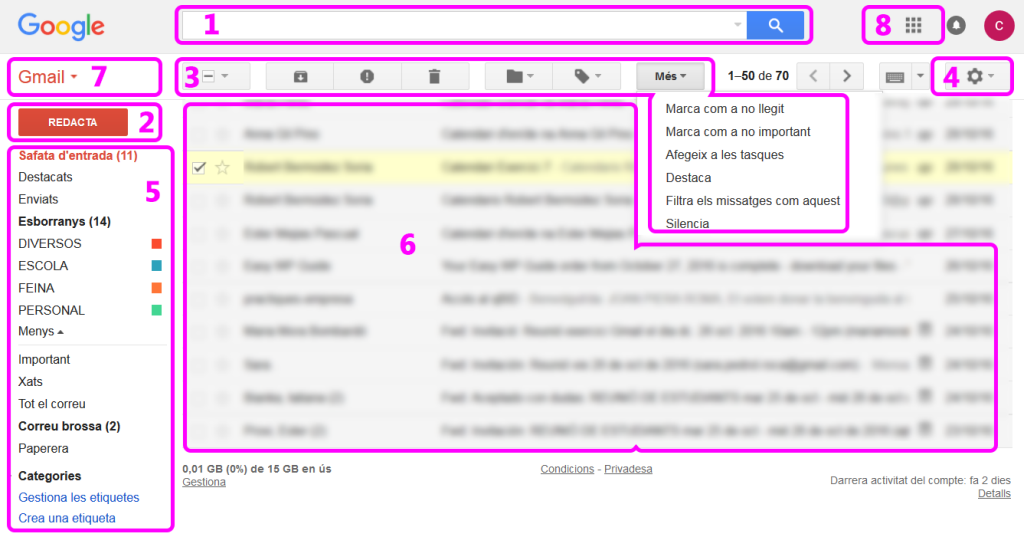Click the blue search magnifier button
Viewport: 1024px width, 550px height.
pyautogui.click(x=775, y=25)
